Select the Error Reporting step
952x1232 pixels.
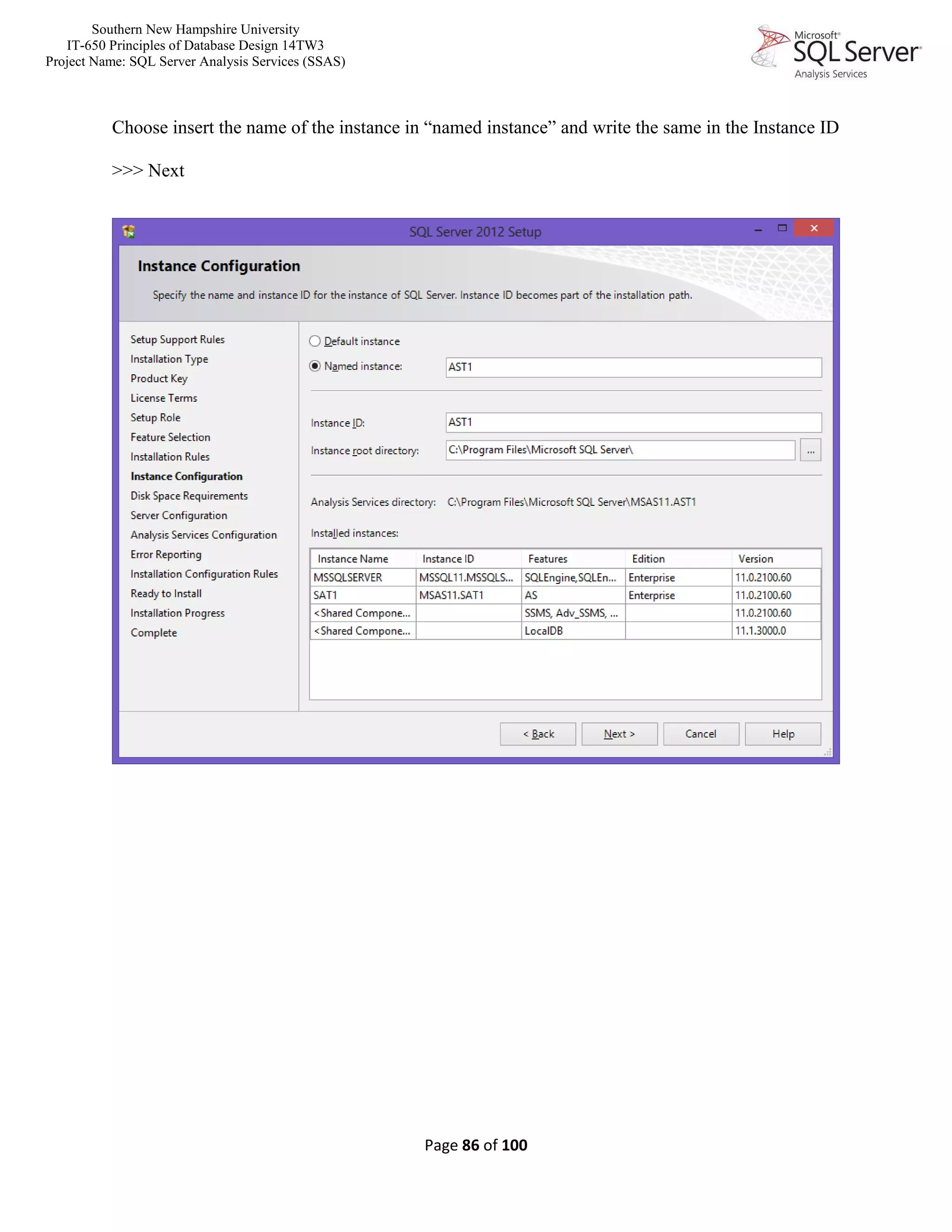click(166, 555)
